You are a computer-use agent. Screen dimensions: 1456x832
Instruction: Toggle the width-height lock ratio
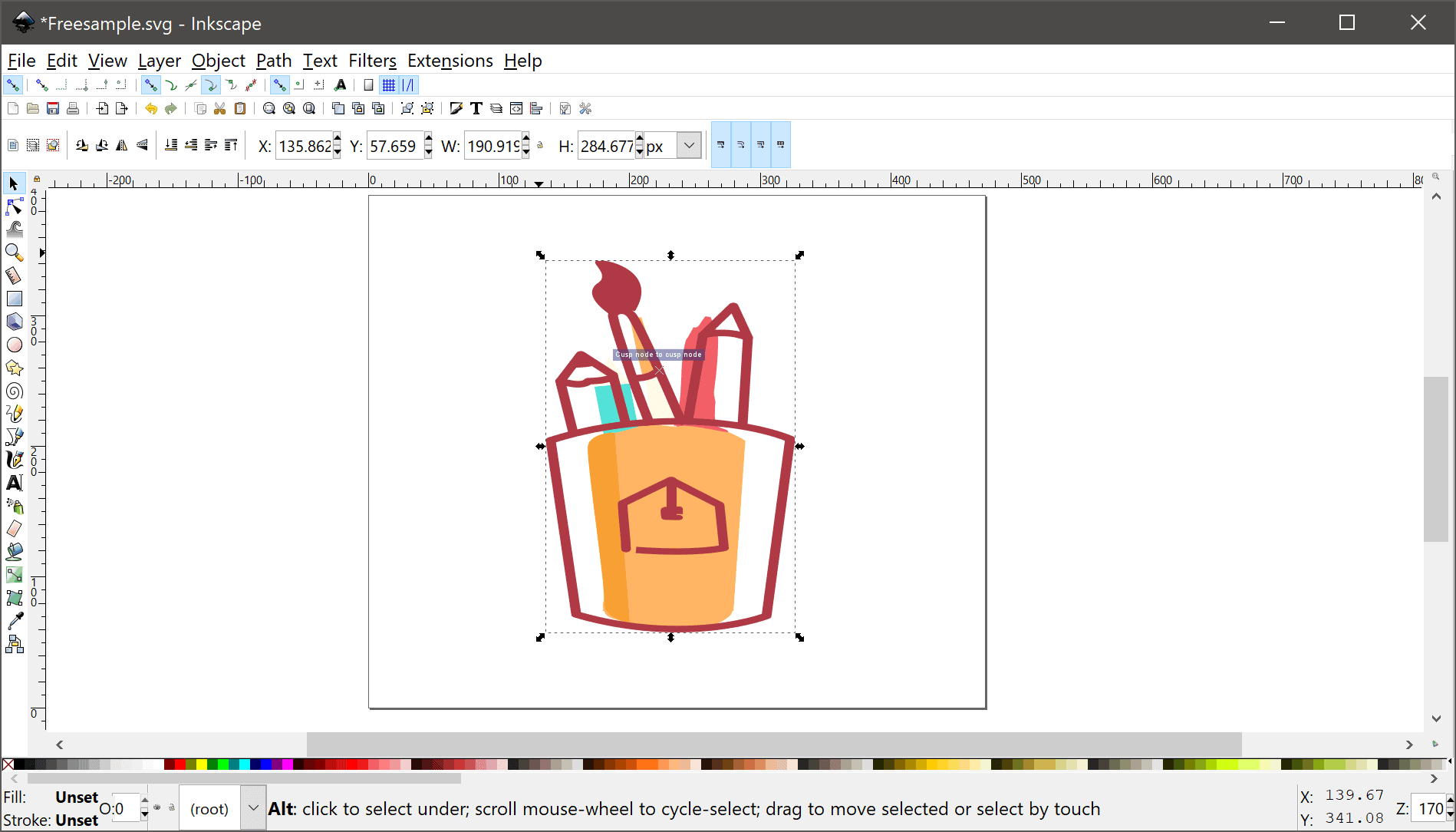pyautogui.click(x=540, y=145)
